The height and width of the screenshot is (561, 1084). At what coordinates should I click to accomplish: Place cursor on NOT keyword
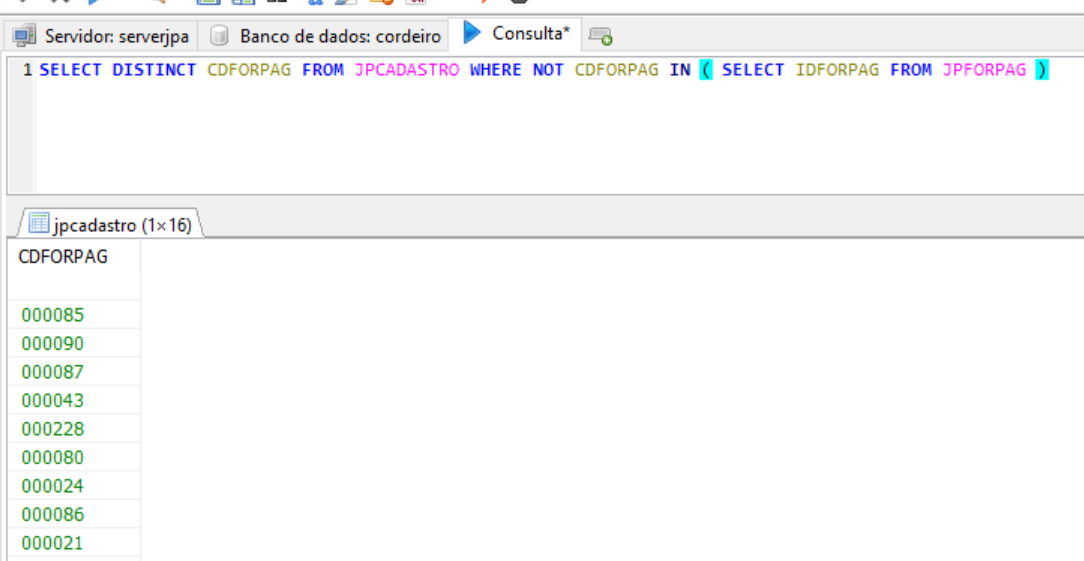pos(548,70)
